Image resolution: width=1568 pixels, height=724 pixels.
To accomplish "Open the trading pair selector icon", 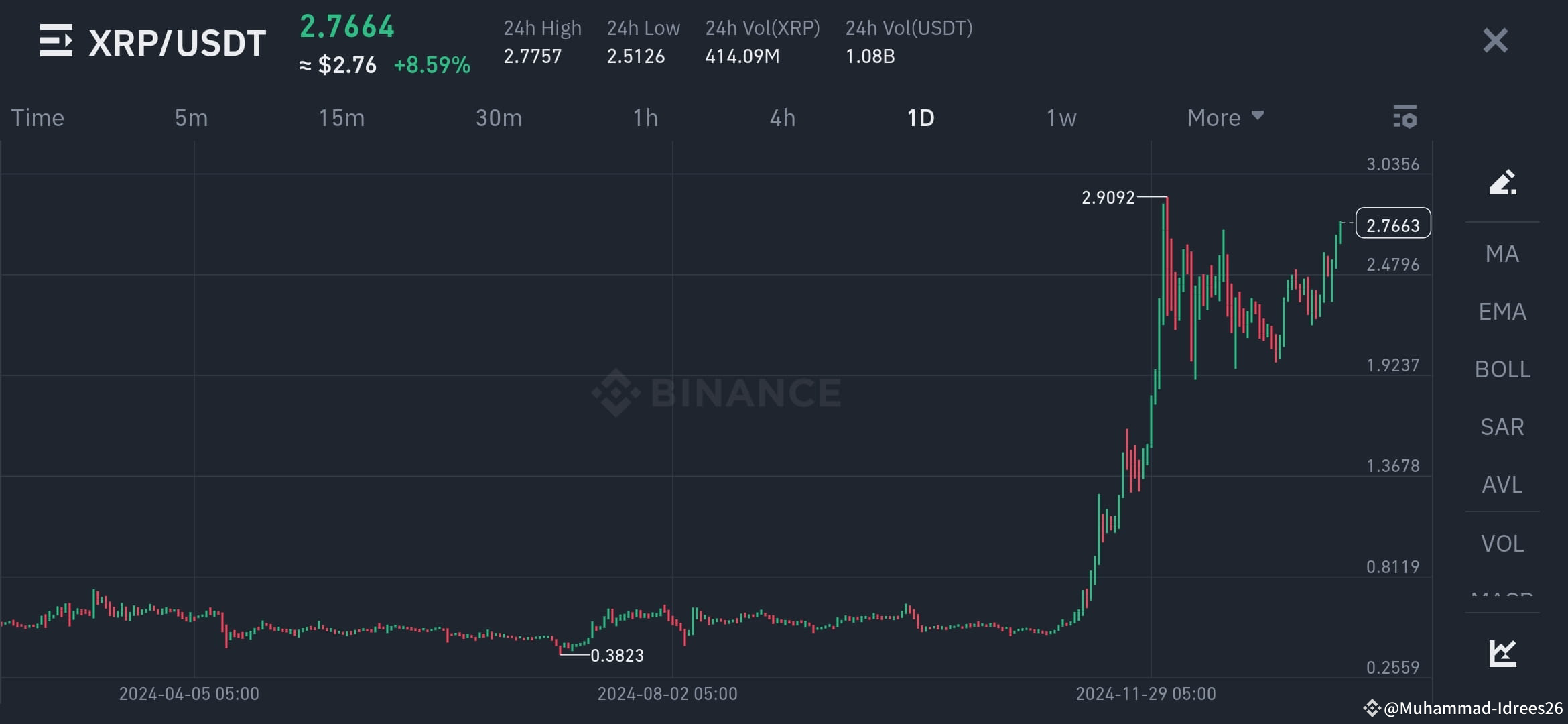I will 57,42.
